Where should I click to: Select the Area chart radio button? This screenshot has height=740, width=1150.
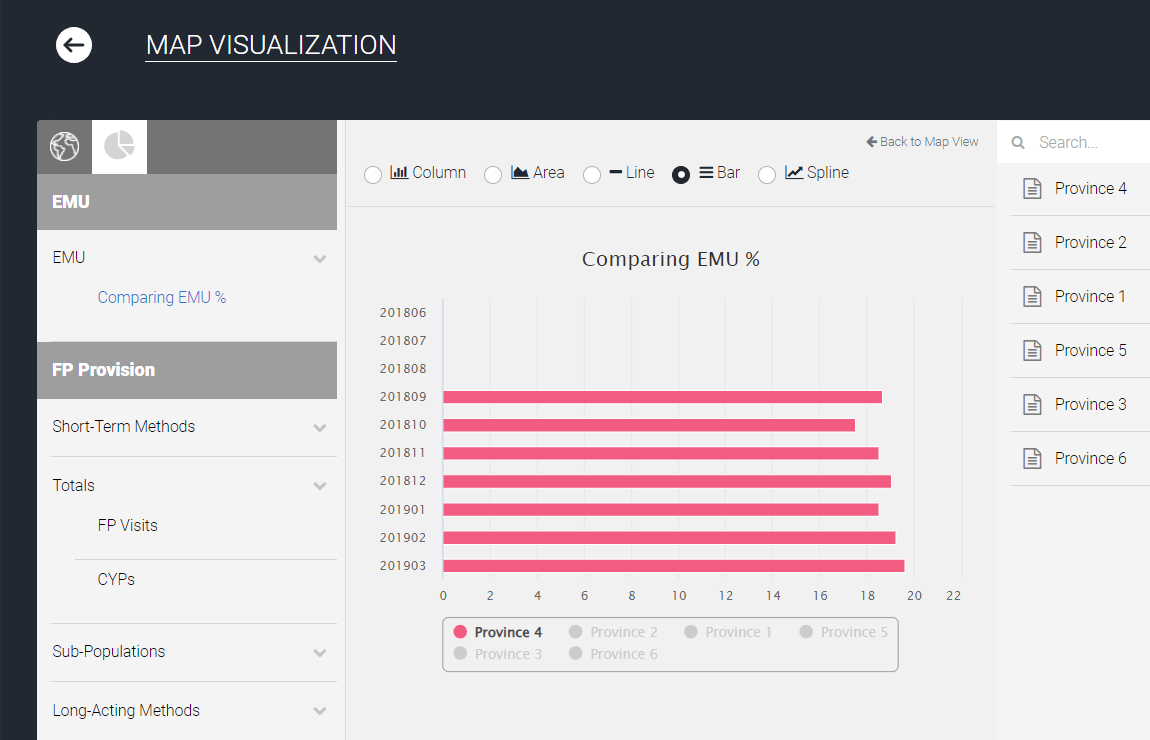(493, 175)
